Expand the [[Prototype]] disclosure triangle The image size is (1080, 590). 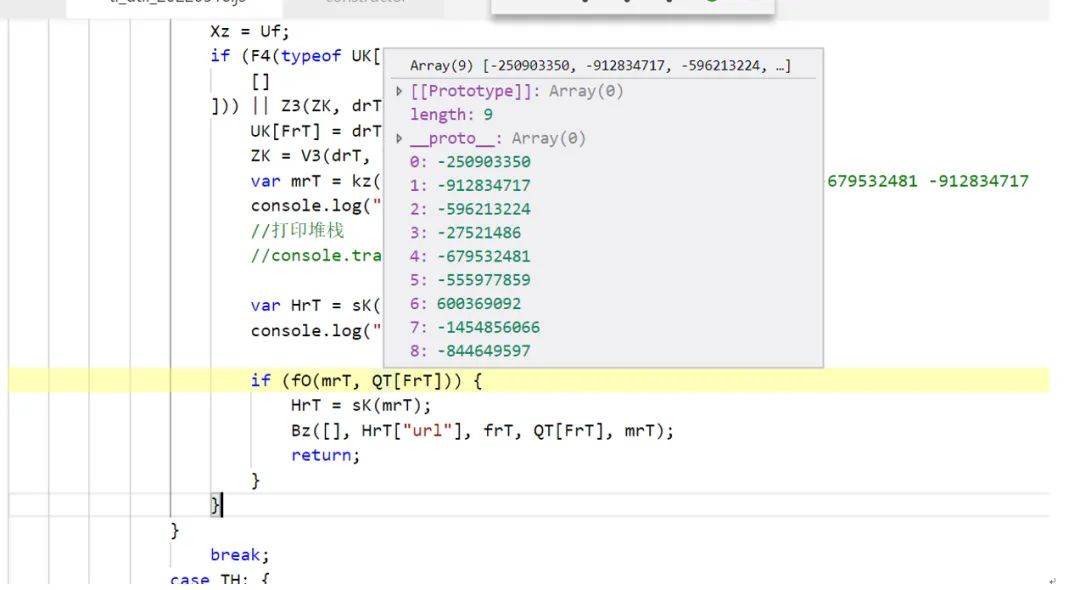tap(399, 91)
